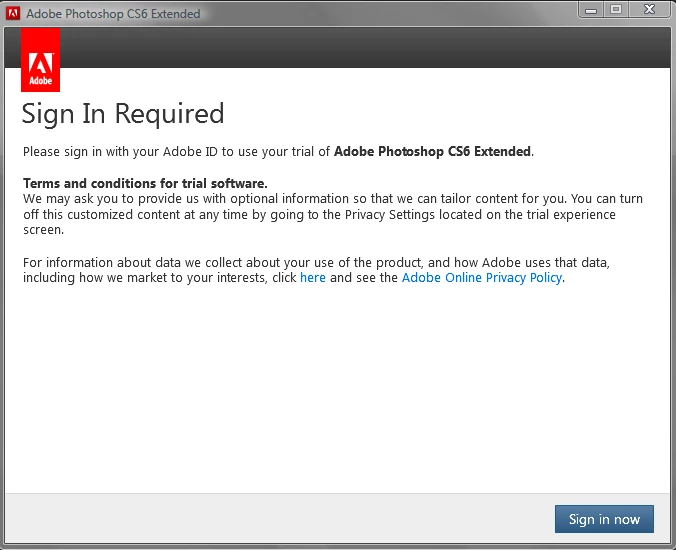Image resolution: width=676 pixels, height=550 pixels.
Task: Click 'Terms and conditions for trial software.' text
Action: [x=145, y=183]
